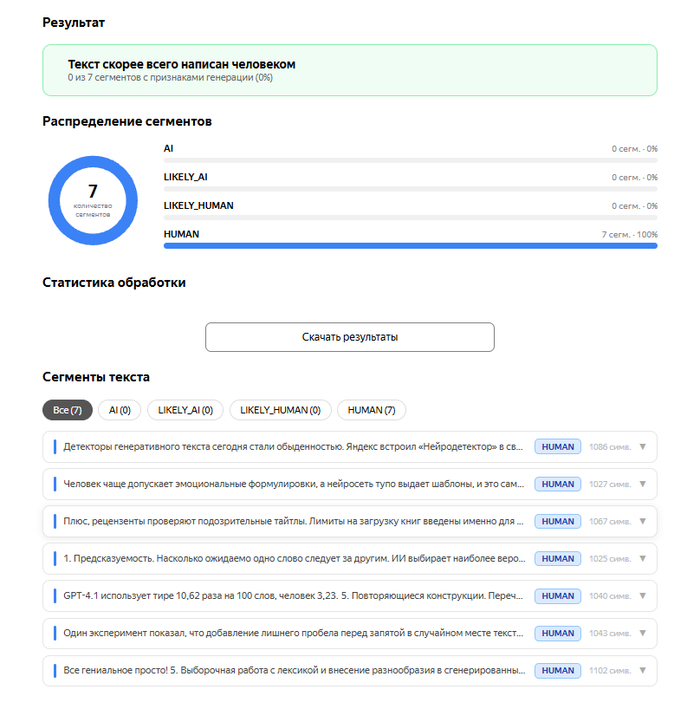
Task: Expand the segment starting '1. Предсказуемость'
Action: 643,558
